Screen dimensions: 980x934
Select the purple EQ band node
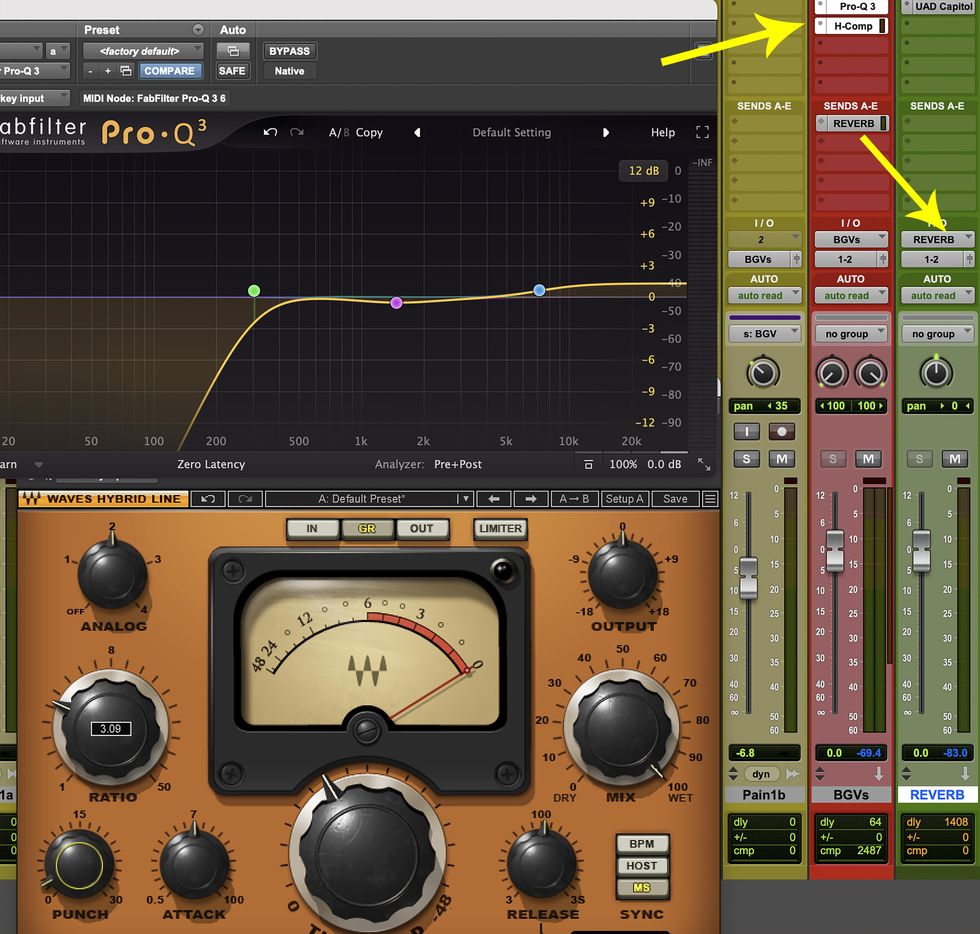[396, 303]
